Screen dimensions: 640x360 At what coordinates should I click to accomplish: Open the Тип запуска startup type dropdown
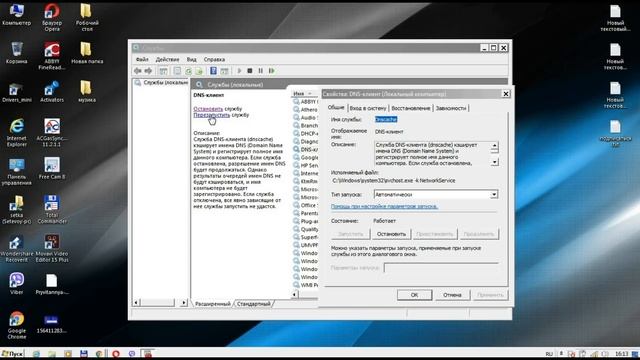tap(494, 195)
